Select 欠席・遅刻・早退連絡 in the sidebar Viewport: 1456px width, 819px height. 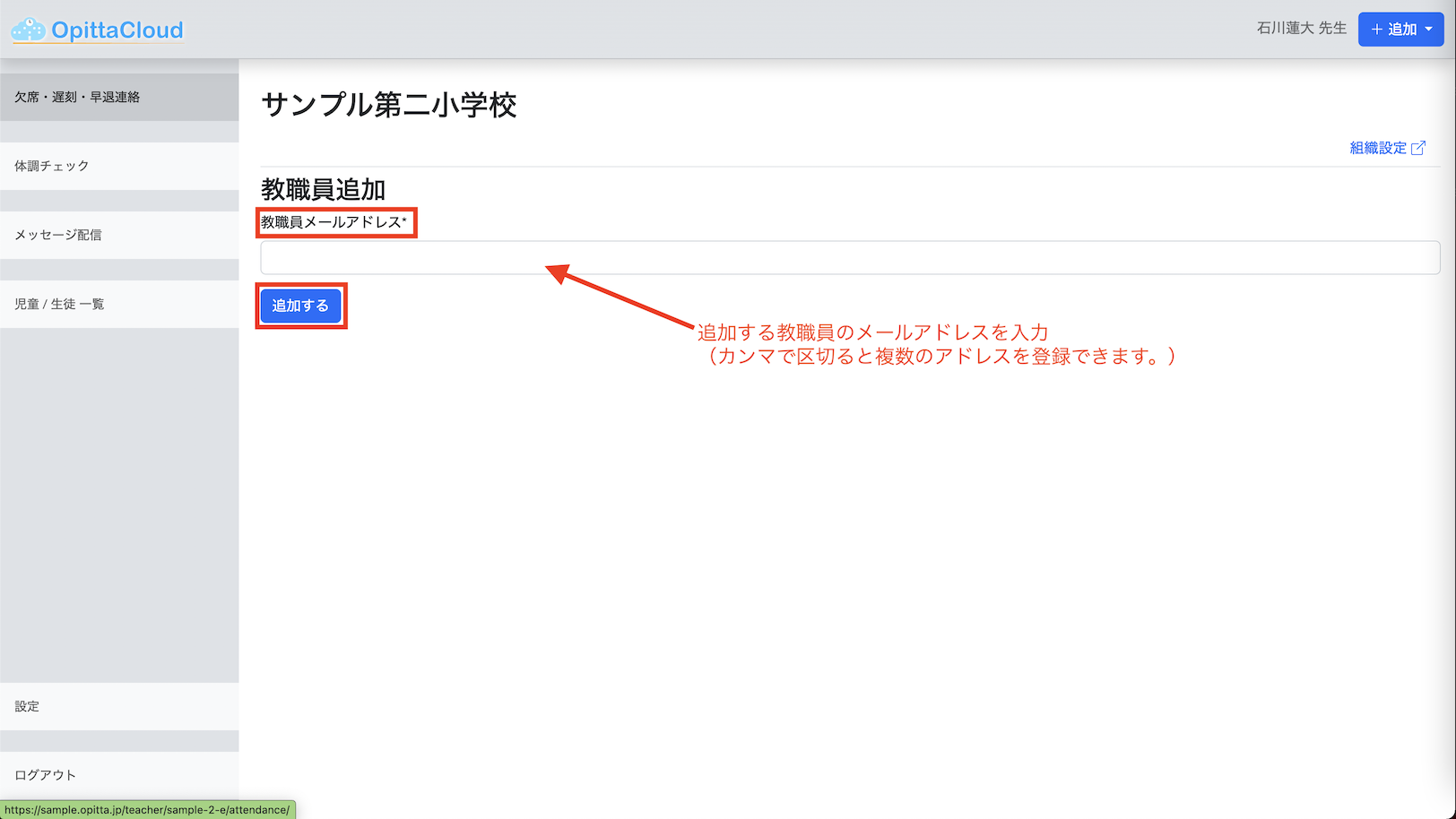click(x=119, y=97)
